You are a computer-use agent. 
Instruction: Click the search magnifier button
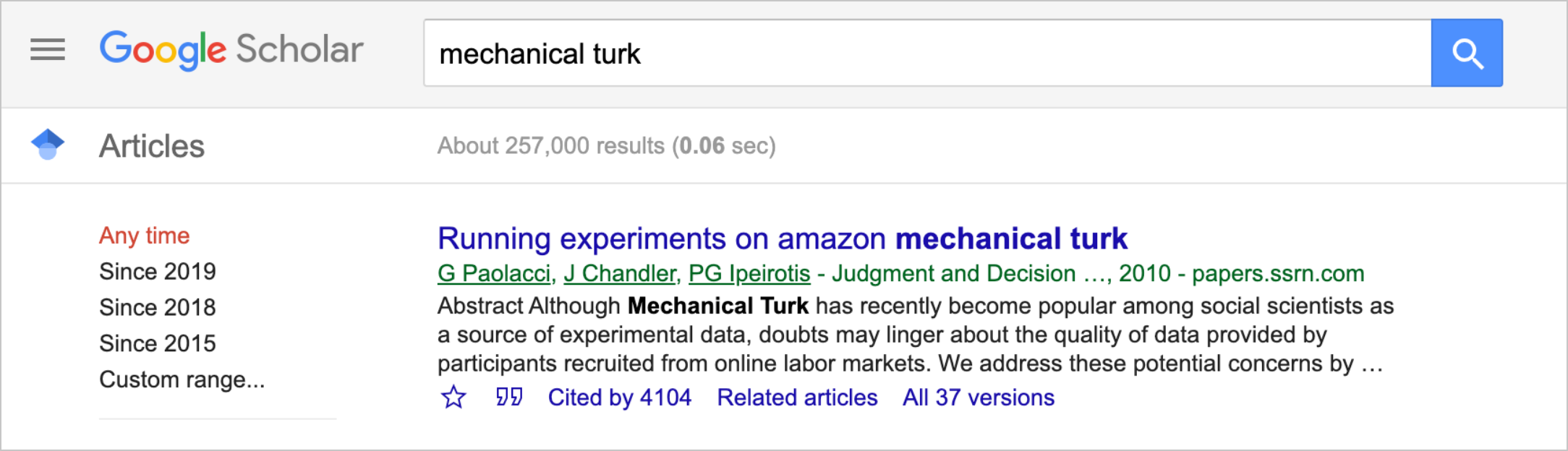tap(1465, 52)
